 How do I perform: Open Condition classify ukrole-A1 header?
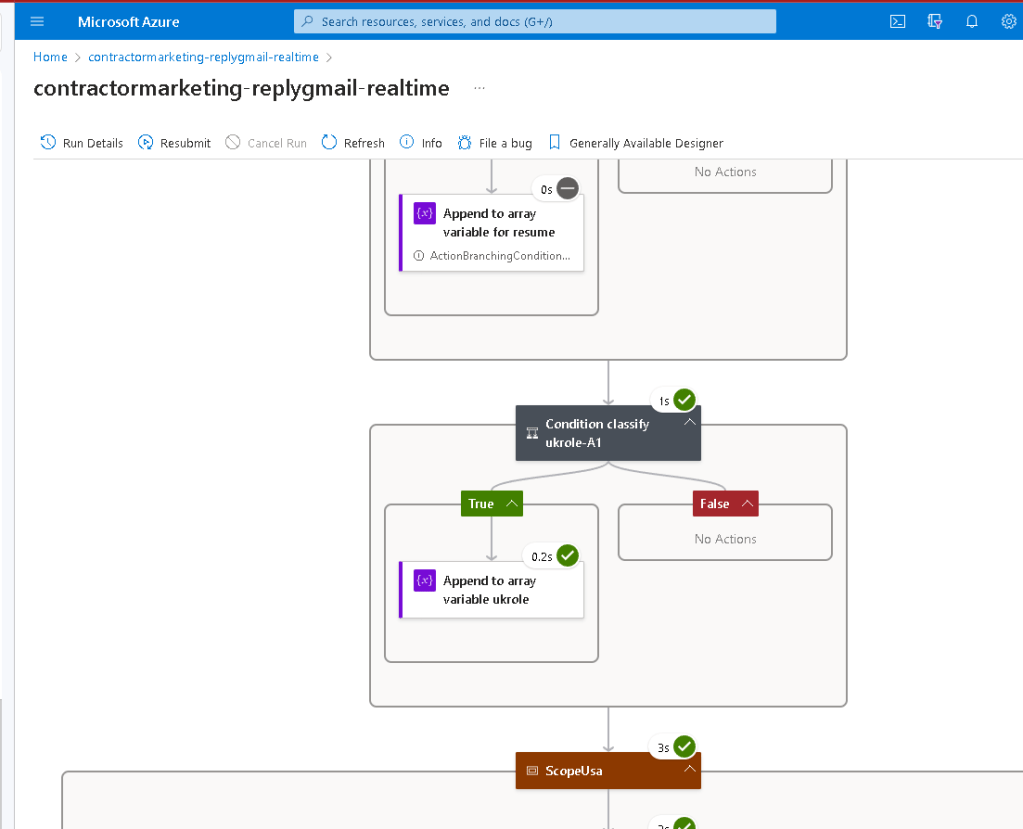(x=608, y=433)
